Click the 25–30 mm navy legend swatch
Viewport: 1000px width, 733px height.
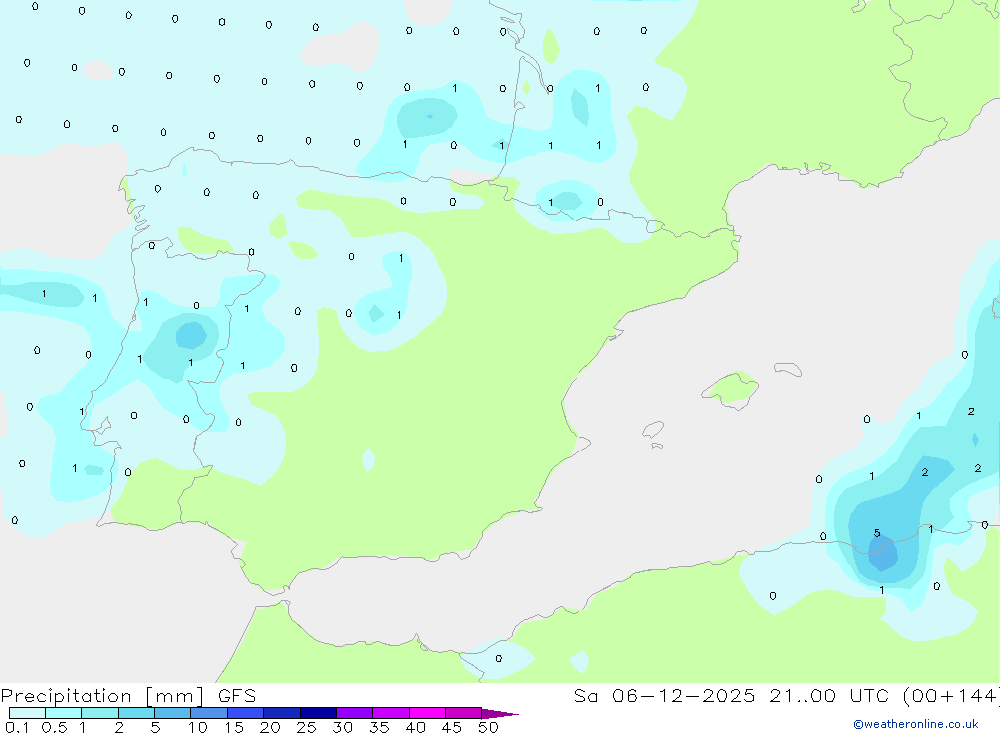click(318, 713)
